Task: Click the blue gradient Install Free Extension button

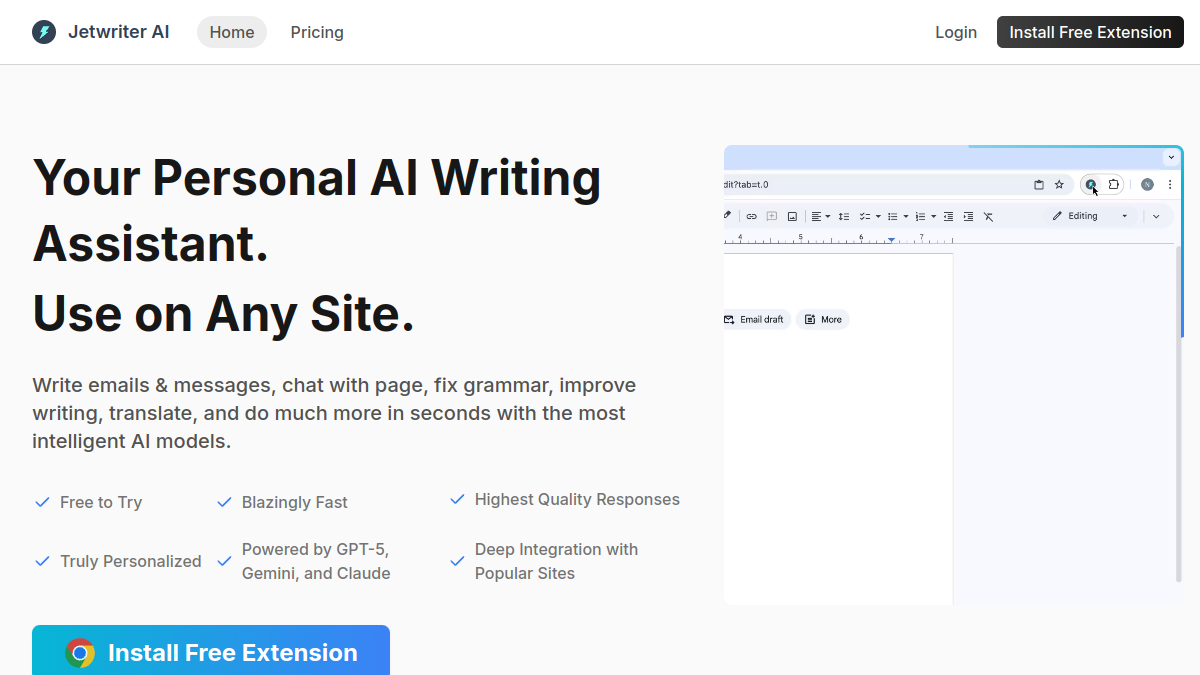Action: tap(211, 650)
